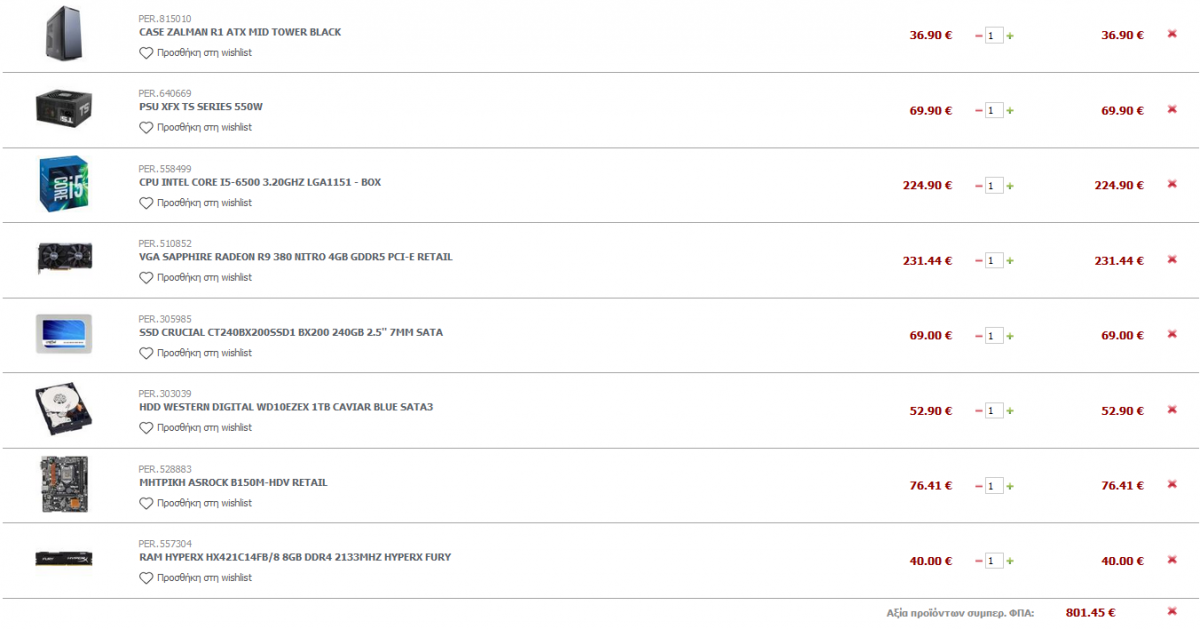
Task: Decrease quantity of Radeon R9 380 card
Action: [979, 261]
